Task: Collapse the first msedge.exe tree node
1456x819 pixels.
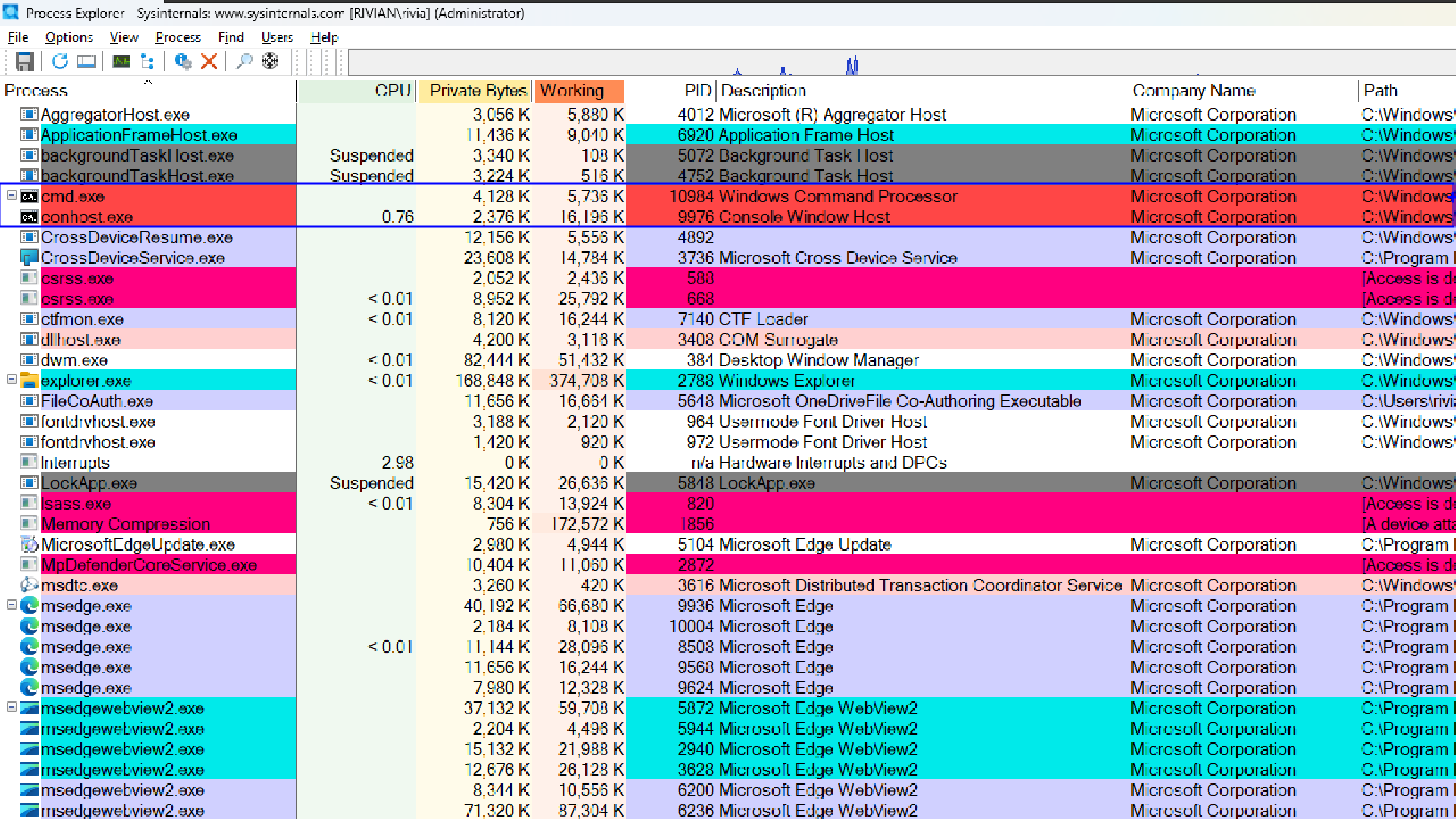Action: point(11,604)
